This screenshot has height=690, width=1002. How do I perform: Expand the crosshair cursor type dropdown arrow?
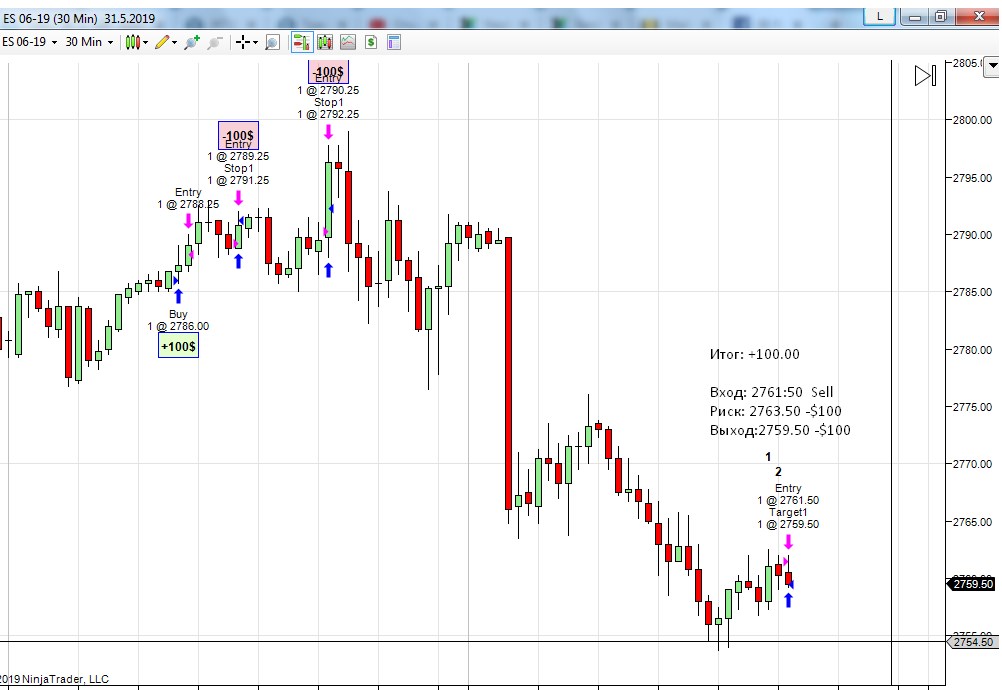point(255,43)
